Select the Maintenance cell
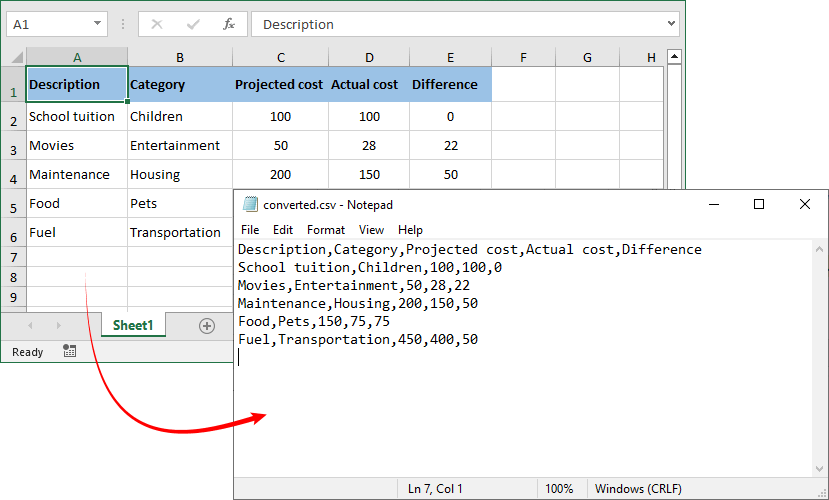Screen dimensions: 829x500 [77, 174]
